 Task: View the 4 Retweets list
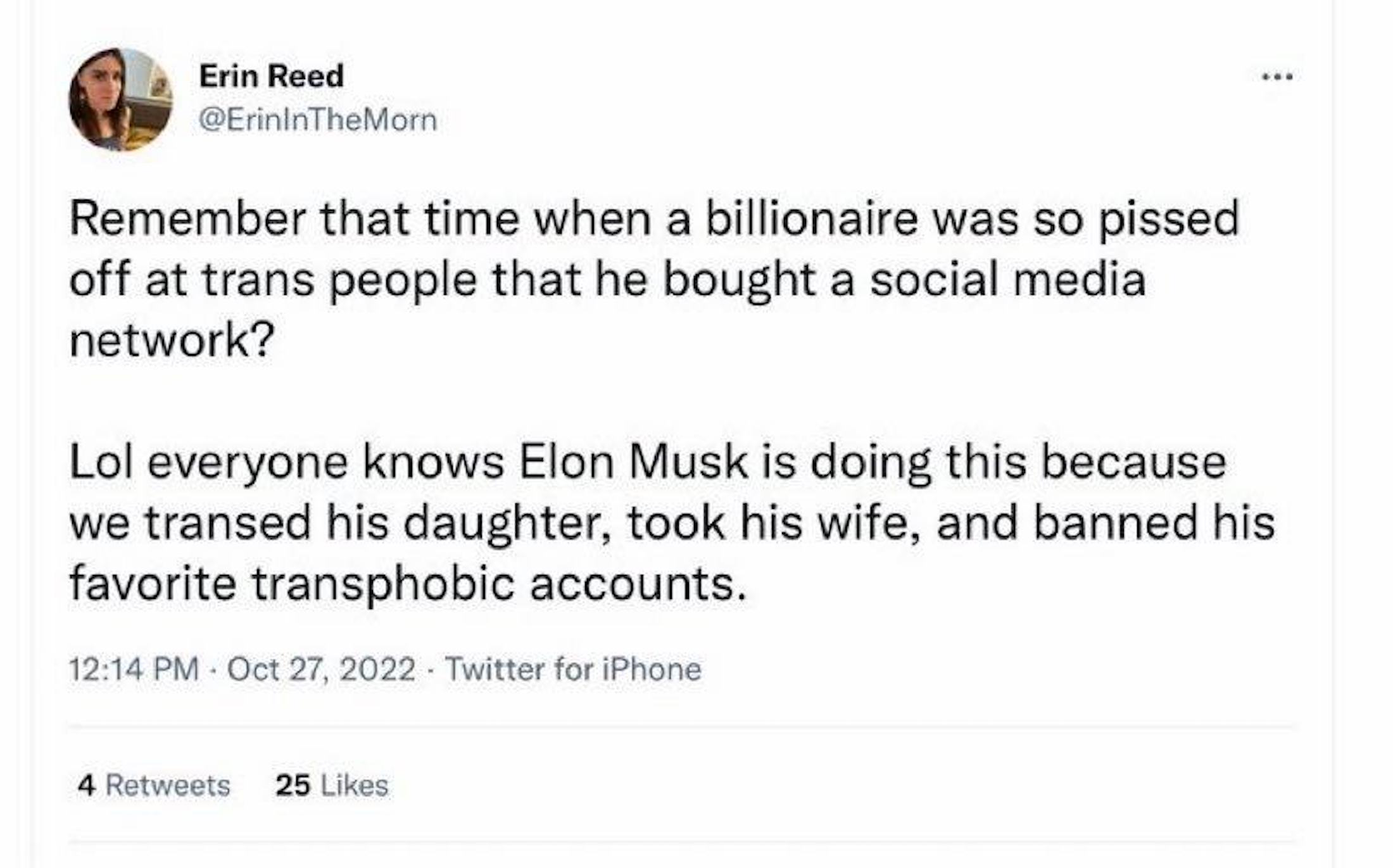point(154,785)
